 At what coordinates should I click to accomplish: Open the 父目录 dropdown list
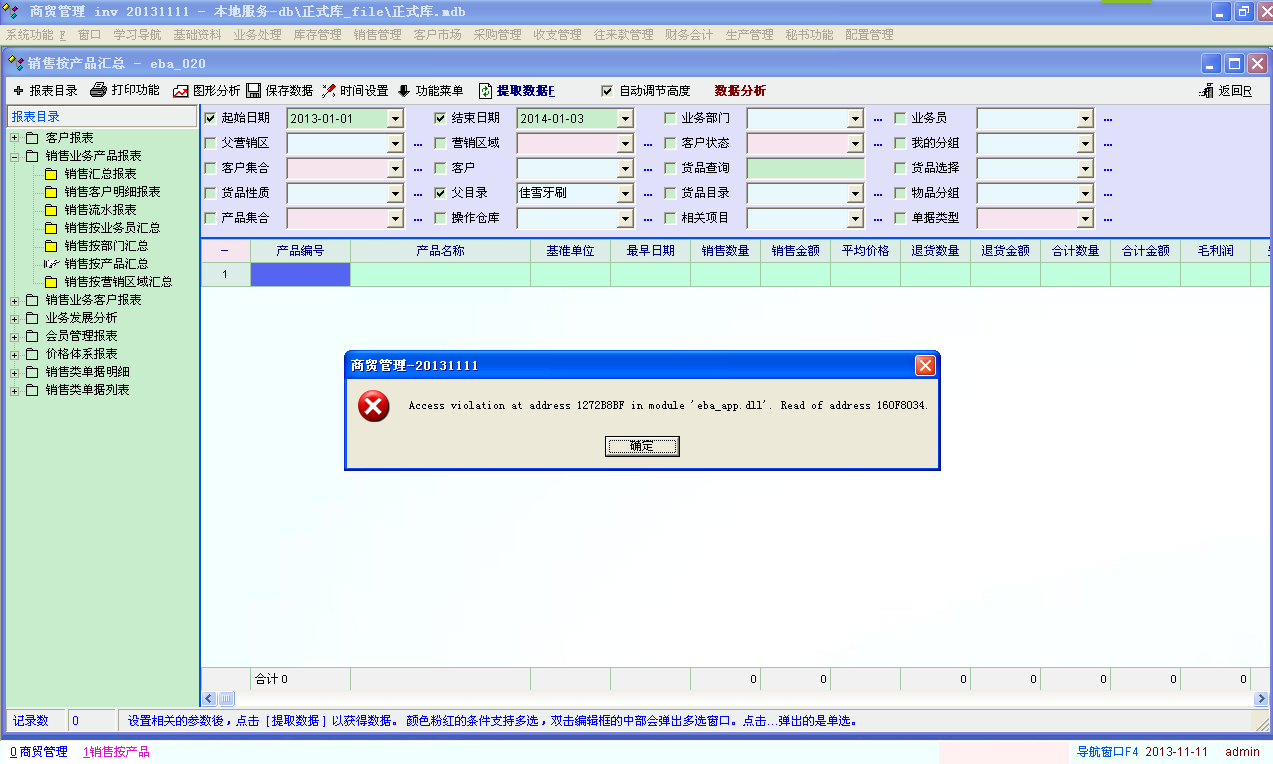[625, 193]
